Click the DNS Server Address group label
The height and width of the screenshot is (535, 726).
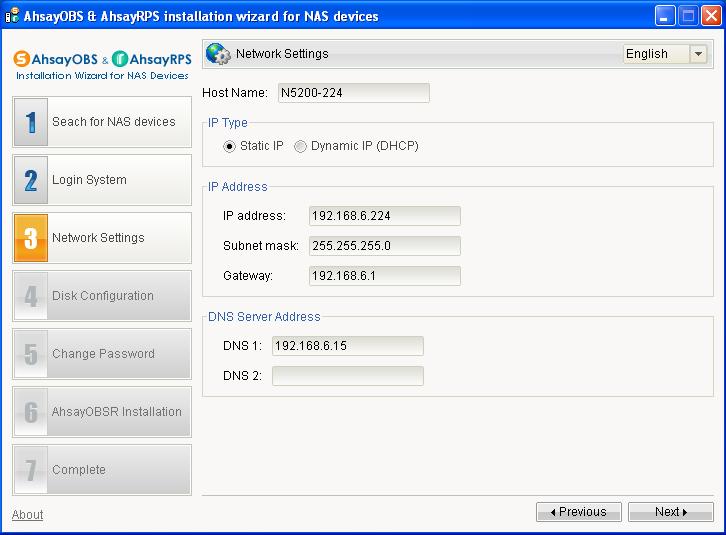(x=264, y=317)
